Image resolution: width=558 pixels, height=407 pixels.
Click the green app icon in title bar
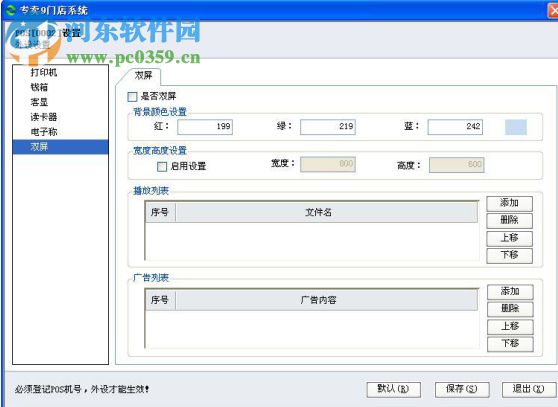[10, 10]
